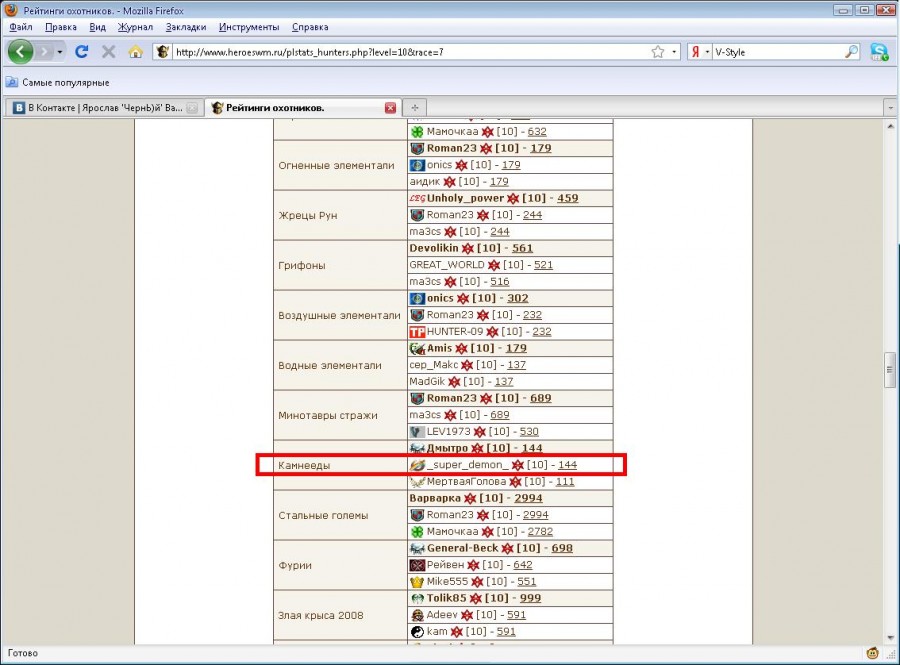Viewport: 900px width, 665px height.
Task: Open the Инструменты menu
Action: [x=249, y=27]
